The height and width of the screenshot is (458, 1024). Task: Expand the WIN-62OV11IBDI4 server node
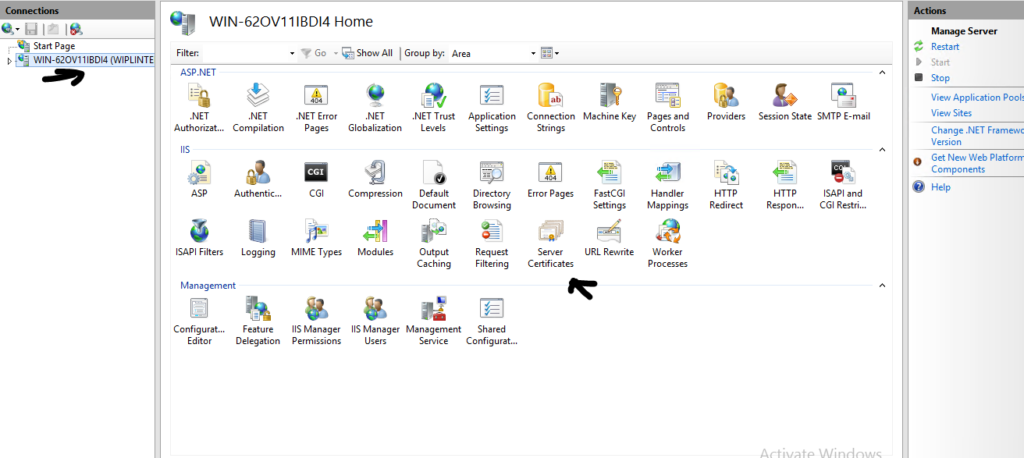pyautogui.click(x=10, y=61)
